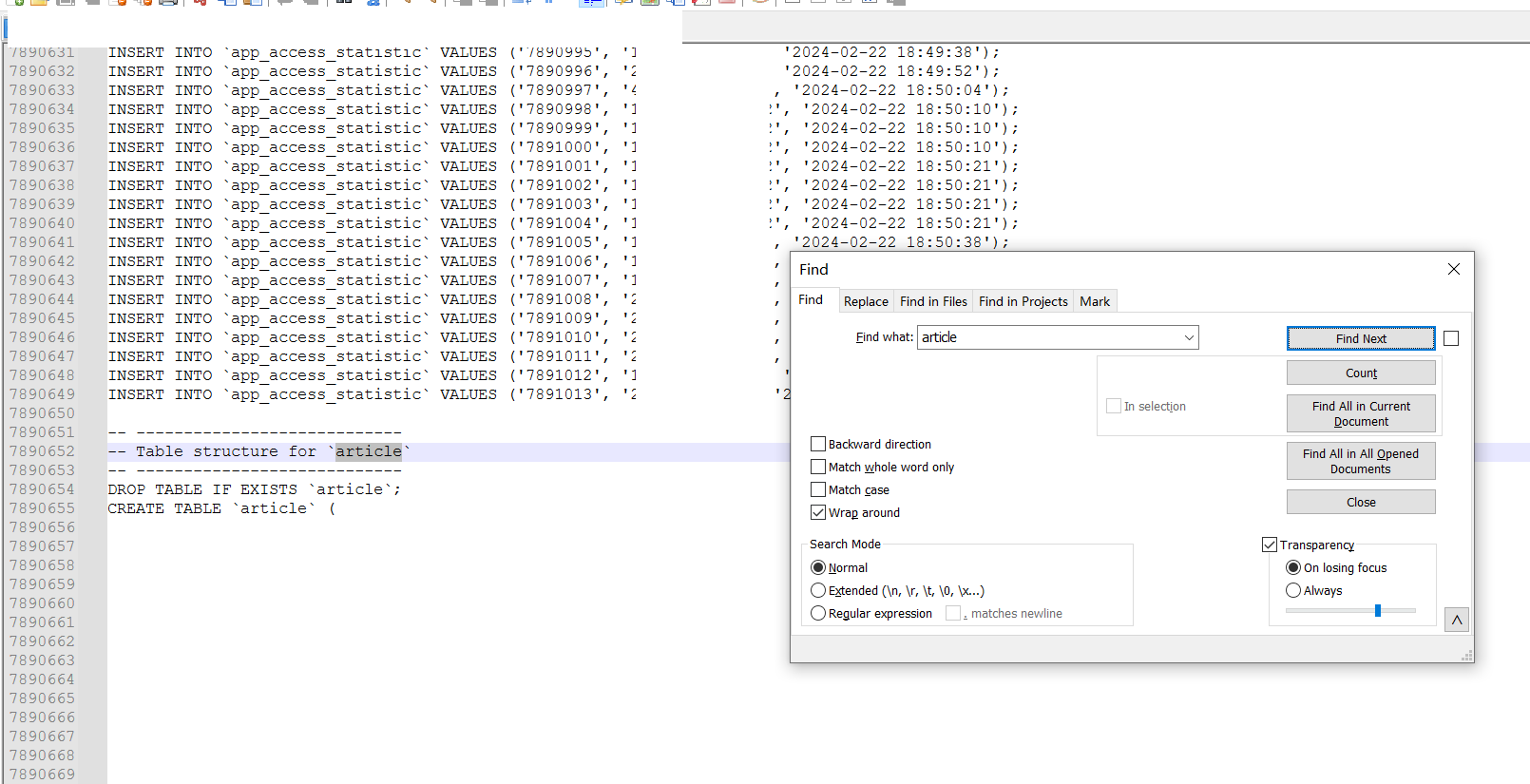The height and width of the screenshot is (784, 1530).
Task: Click the DROP TABLE IF EXISTS line
Action: (255, 489)
